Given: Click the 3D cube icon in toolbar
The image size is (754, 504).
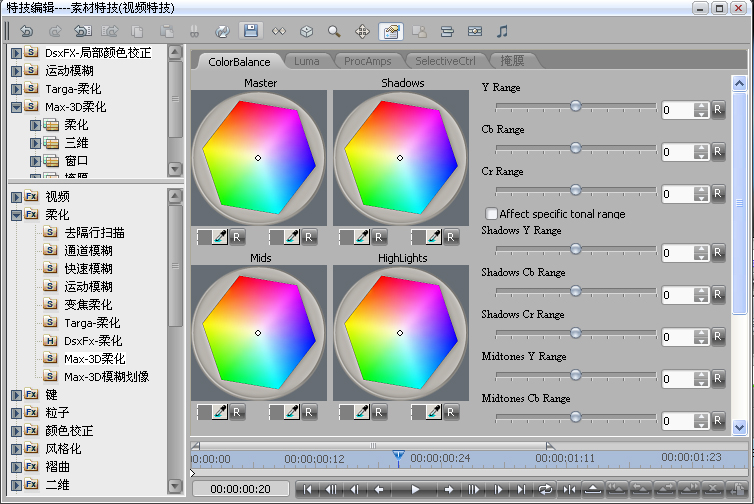Looking at the screenshot, I should pos(306,32).
